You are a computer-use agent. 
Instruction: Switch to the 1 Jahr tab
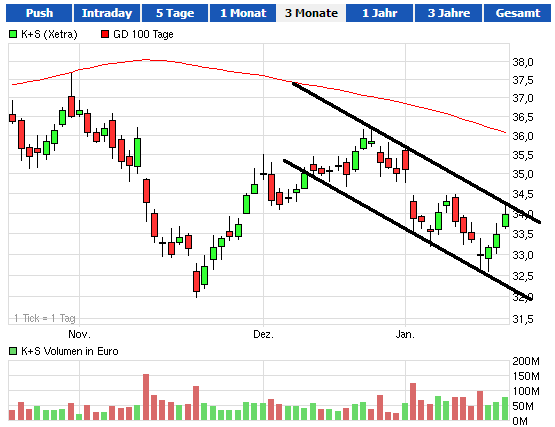click(x=379, y=13)
